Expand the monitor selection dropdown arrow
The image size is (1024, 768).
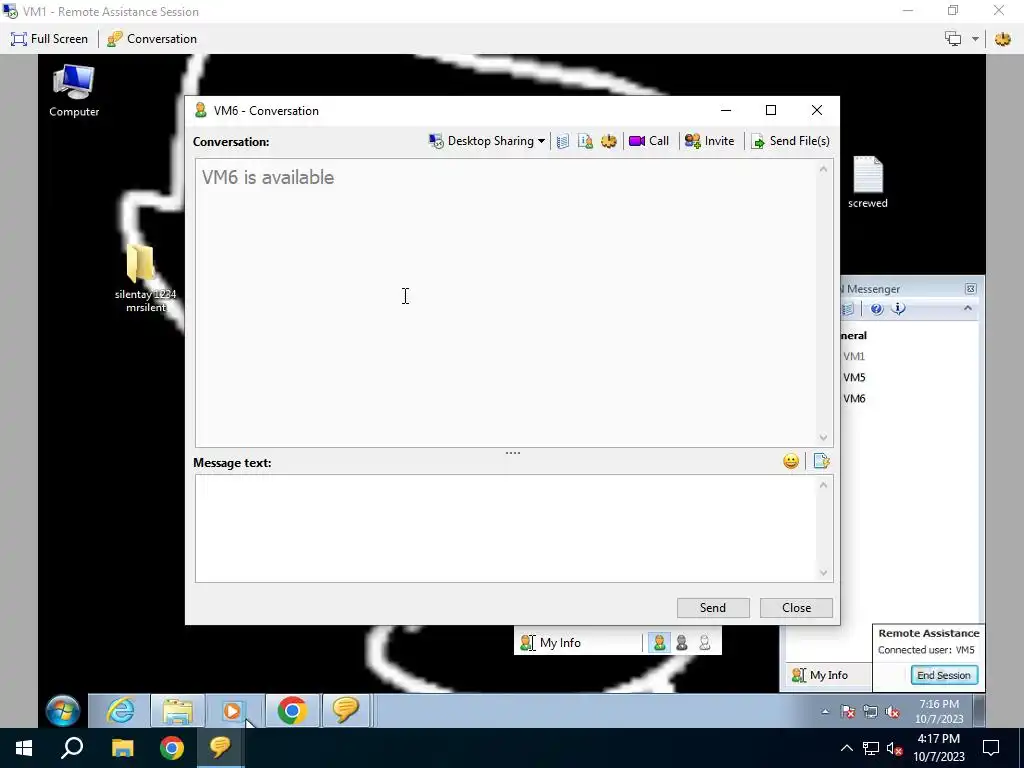point(975,39)
